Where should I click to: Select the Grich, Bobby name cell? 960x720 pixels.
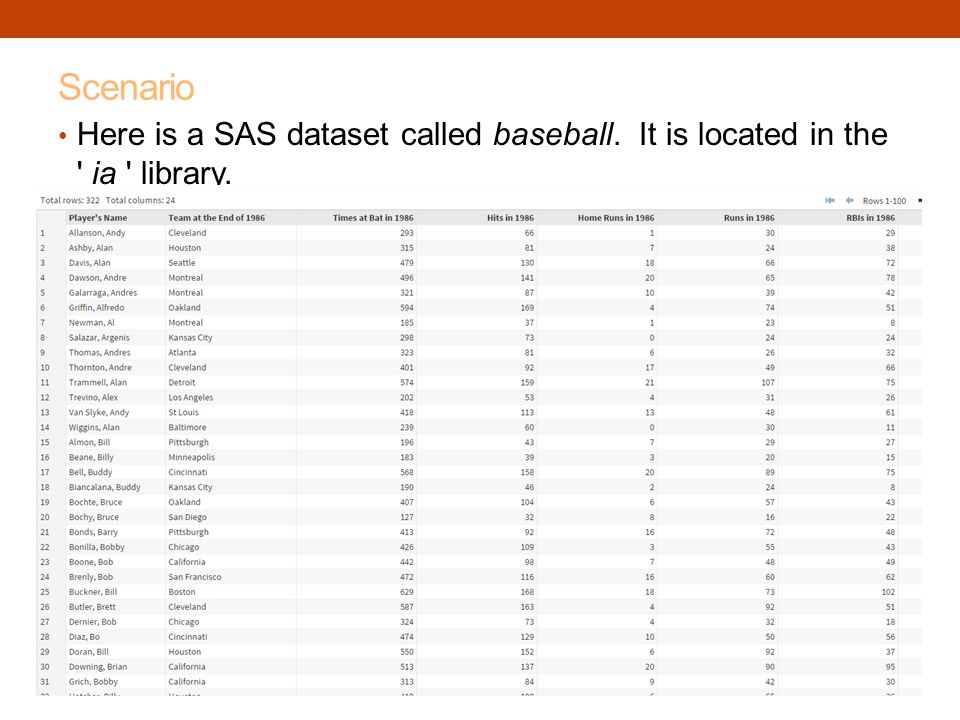point(93,682)
